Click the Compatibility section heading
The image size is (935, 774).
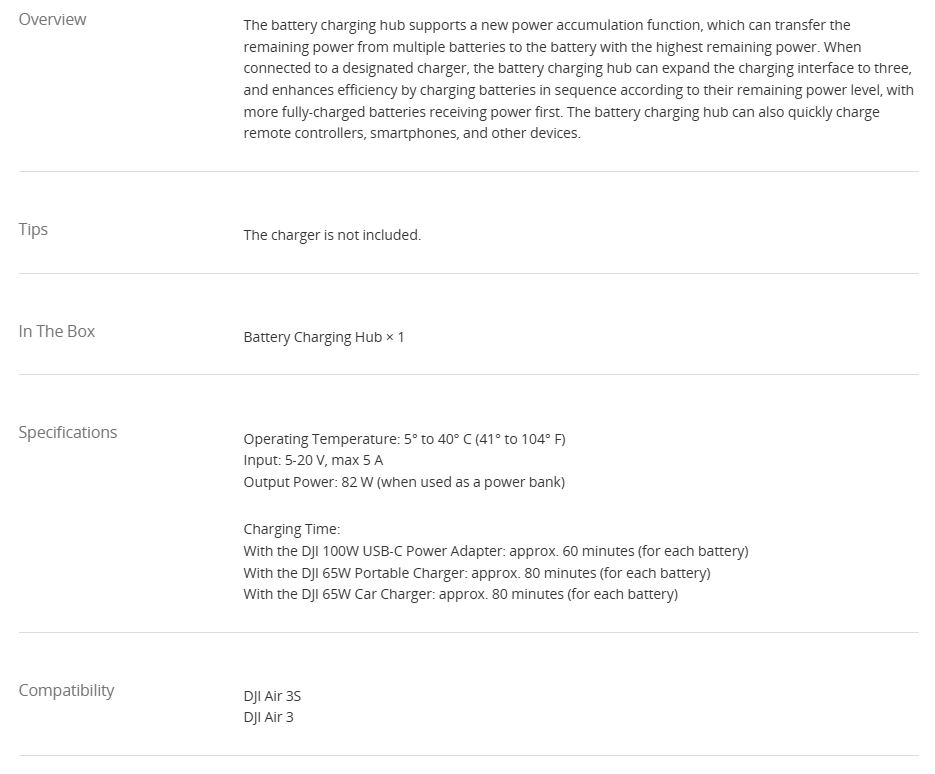(66, 690)
